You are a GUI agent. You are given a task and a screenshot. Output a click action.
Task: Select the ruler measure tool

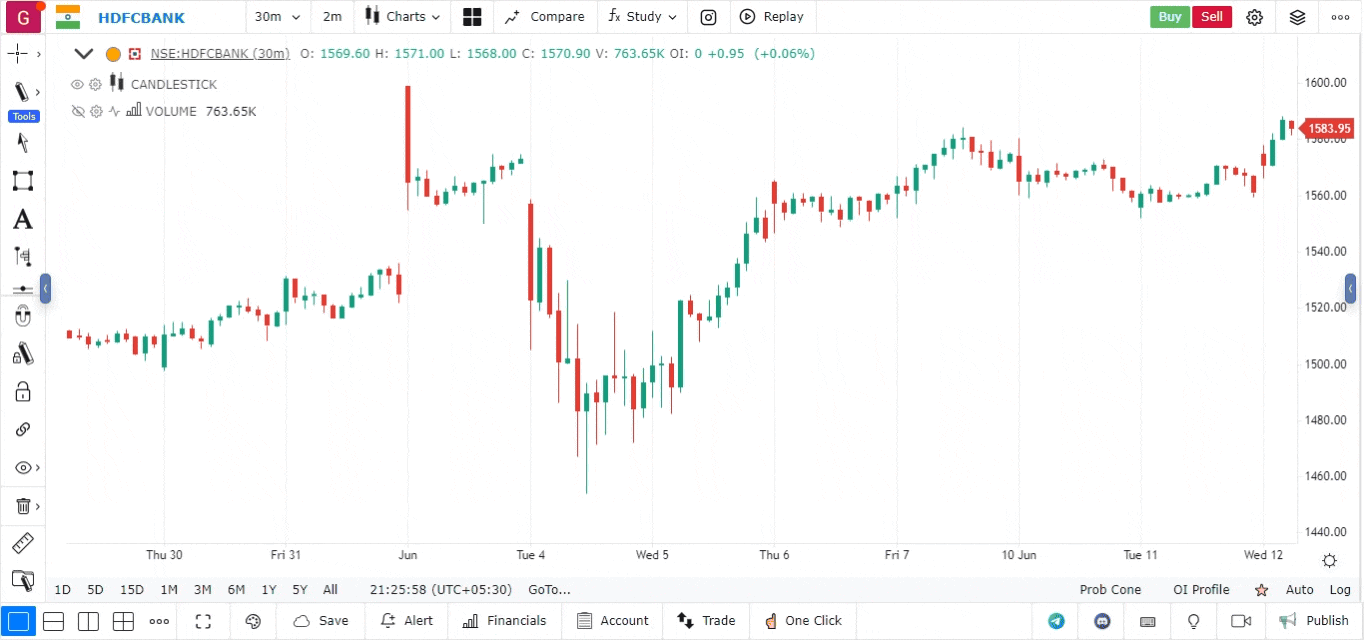tap(22, 544)
